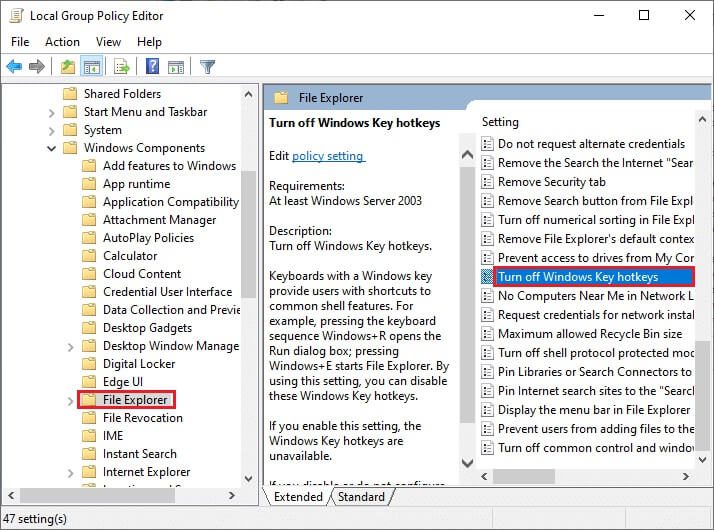Select Turn off common control and window setting
Image resolution: width=714 pixels, height=530 pixels.
click(596, 448)
